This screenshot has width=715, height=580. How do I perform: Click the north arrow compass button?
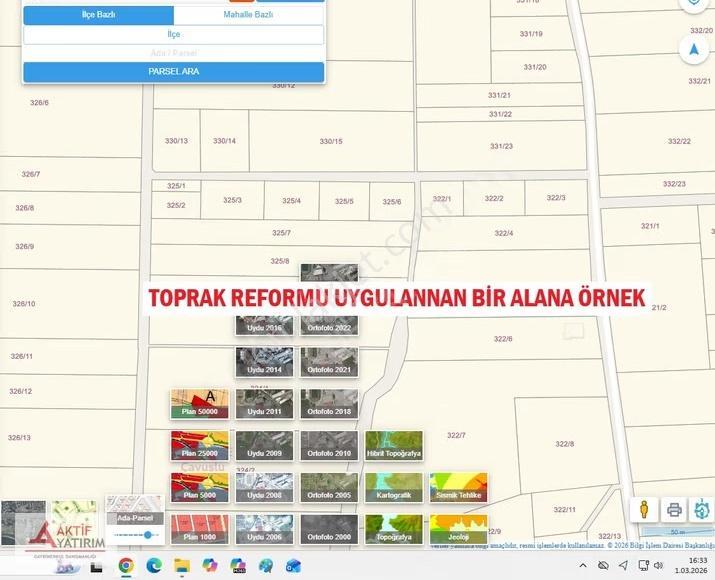coord(694,49)
